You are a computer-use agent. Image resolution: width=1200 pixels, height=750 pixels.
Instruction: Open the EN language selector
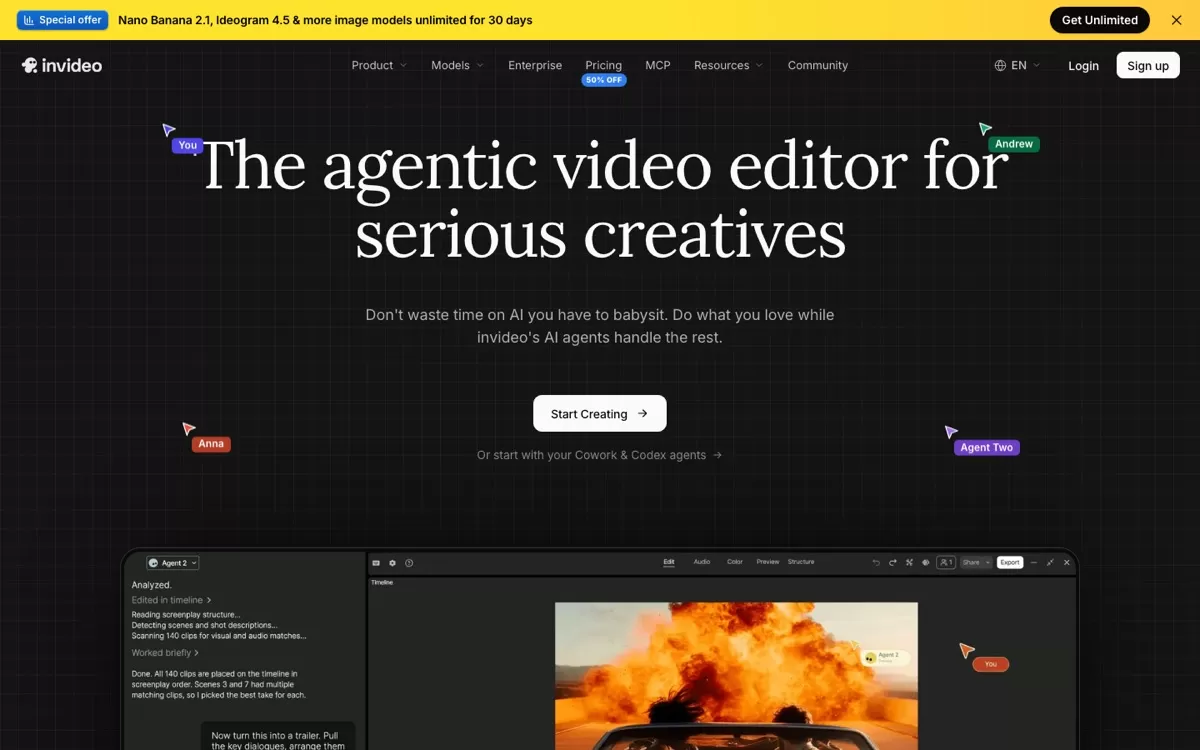coord(1017,65)
